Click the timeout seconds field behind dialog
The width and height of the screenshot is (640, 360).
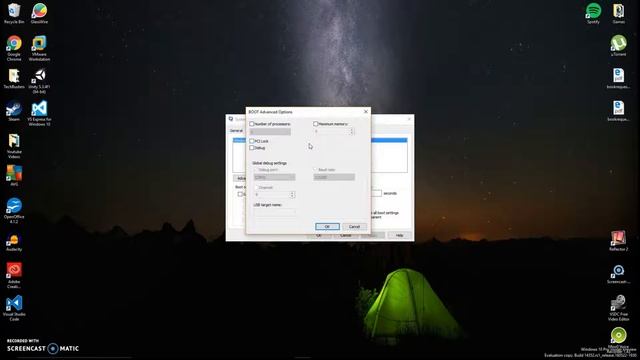(376, 193)
